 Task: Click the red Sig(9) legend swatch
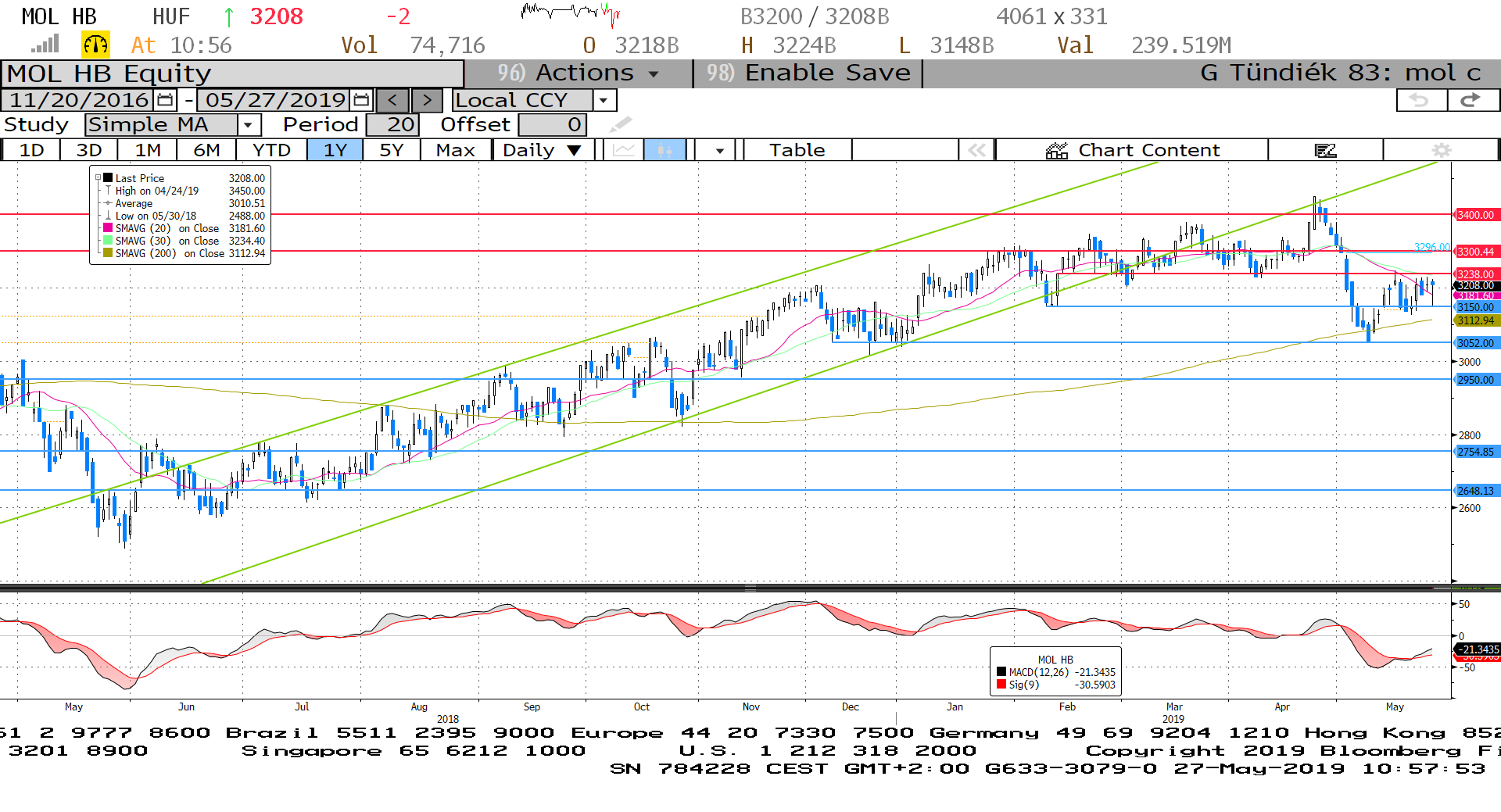[x=1001, y=685]
